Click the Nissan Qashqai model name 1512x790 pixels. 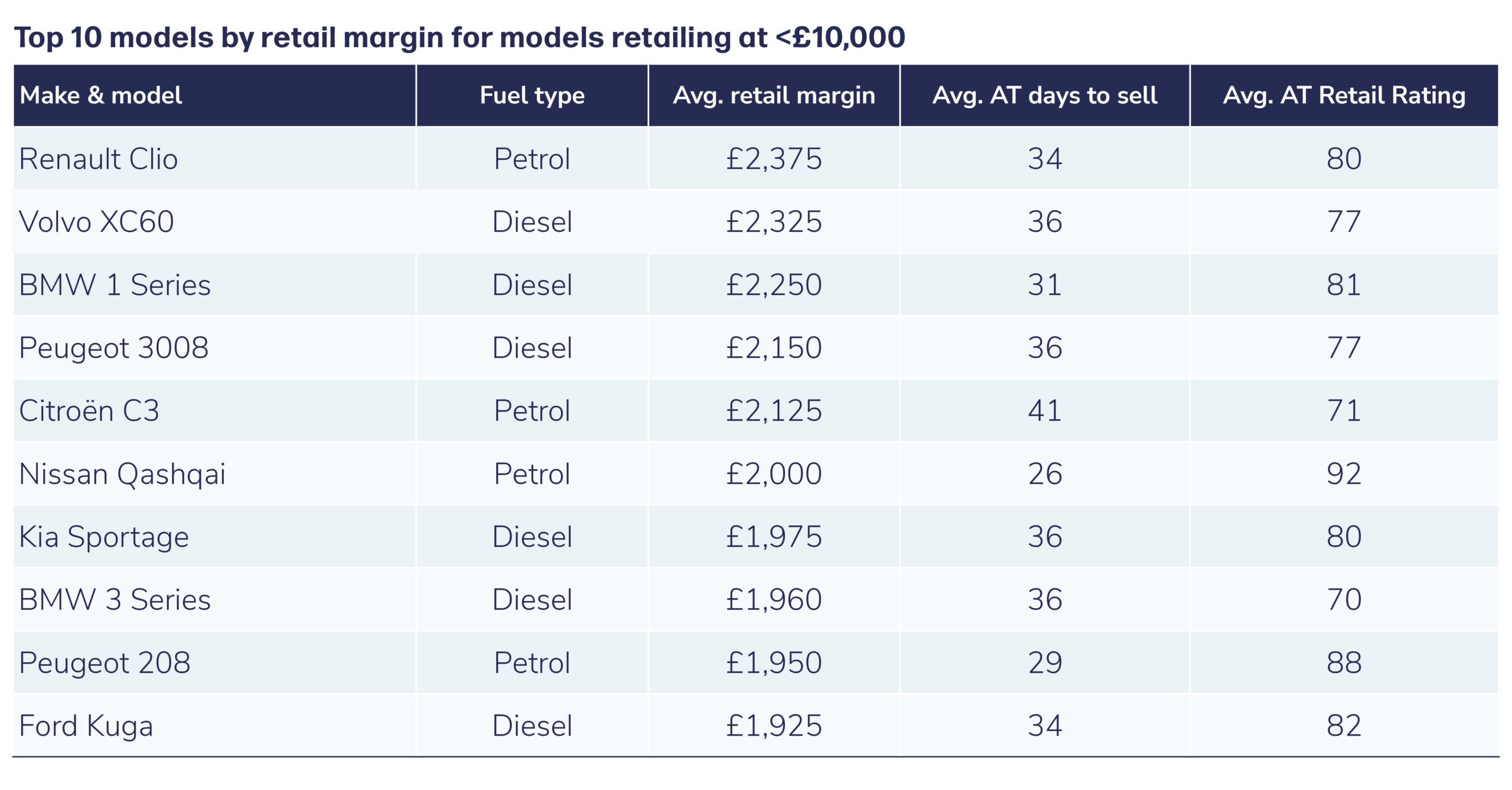pyautogui.click(x=122, y=474)
